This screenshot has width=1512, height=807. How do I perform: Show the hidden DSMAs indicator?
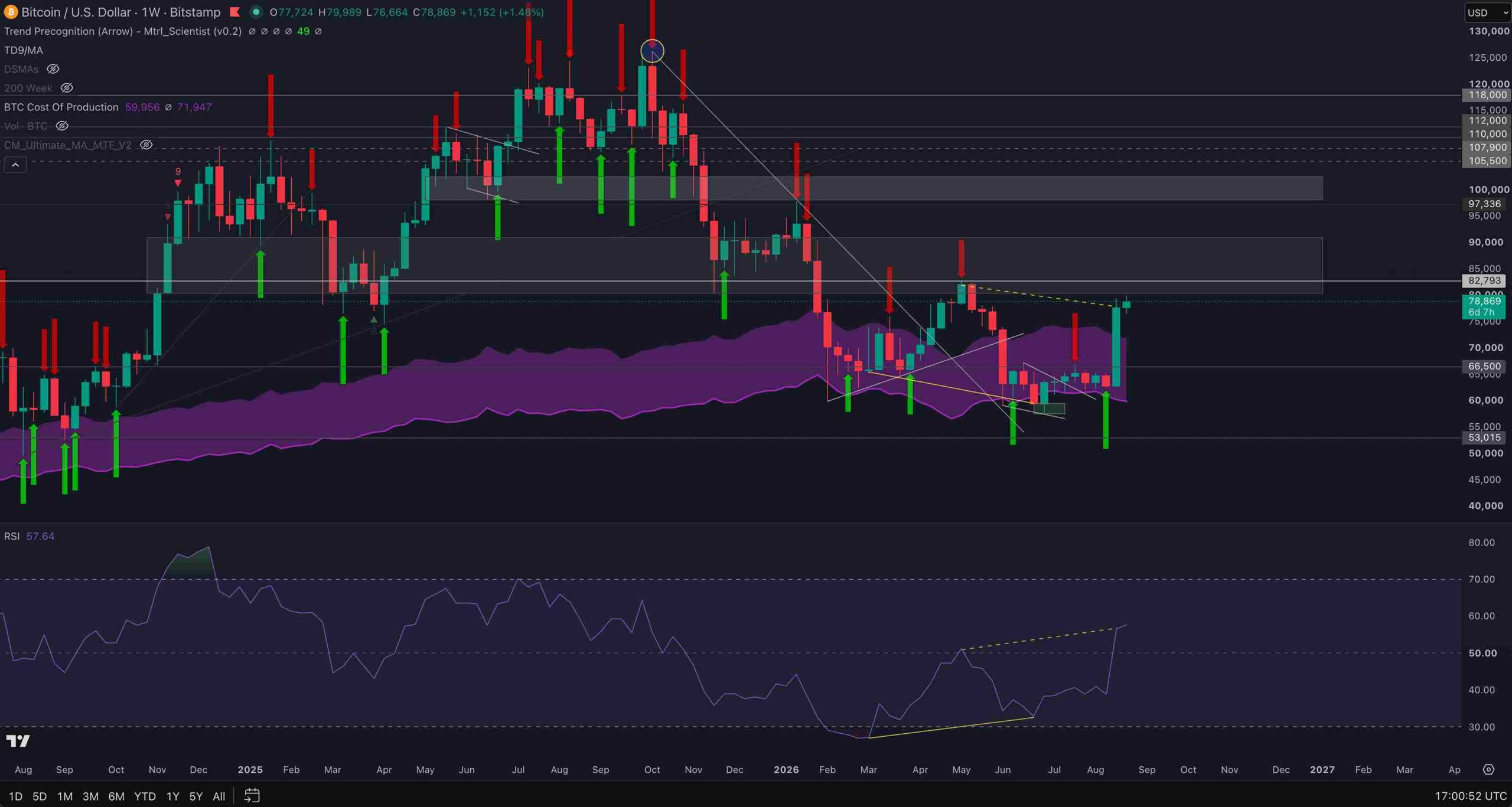point(53,69)
